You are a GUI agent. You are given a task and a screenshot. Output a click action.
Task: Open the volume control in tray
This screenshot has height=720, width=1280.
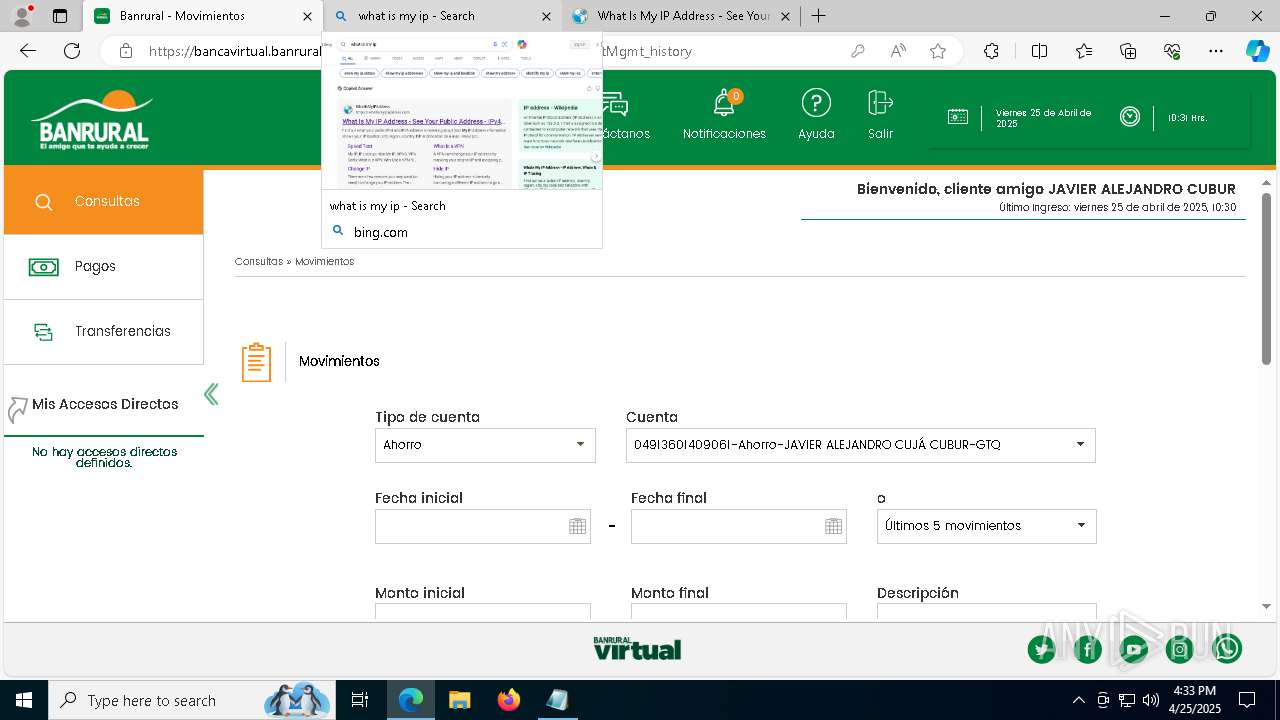pos(1151,700)
